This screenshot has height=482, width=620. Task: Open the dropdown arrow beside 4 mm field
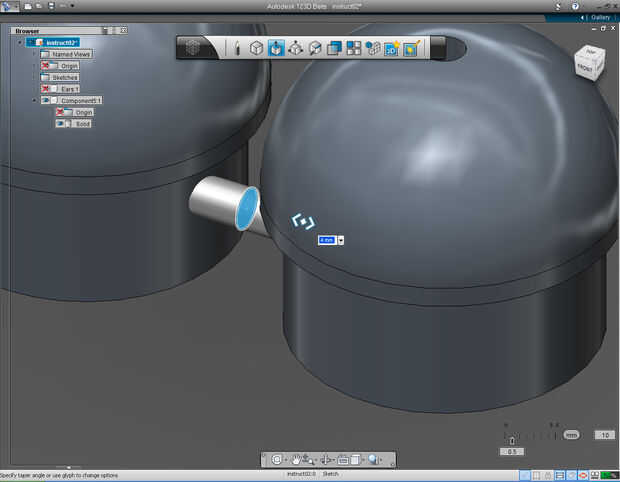(x=340, y=240)
